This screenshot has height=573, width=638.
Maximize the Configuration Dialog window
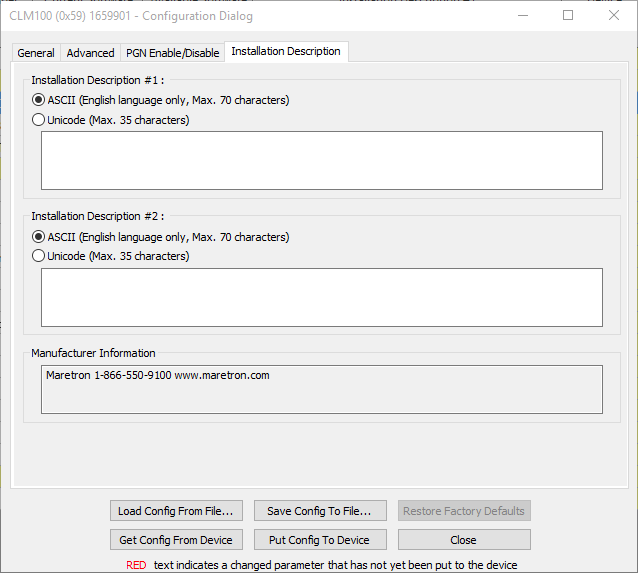click(x=568, y=15)
